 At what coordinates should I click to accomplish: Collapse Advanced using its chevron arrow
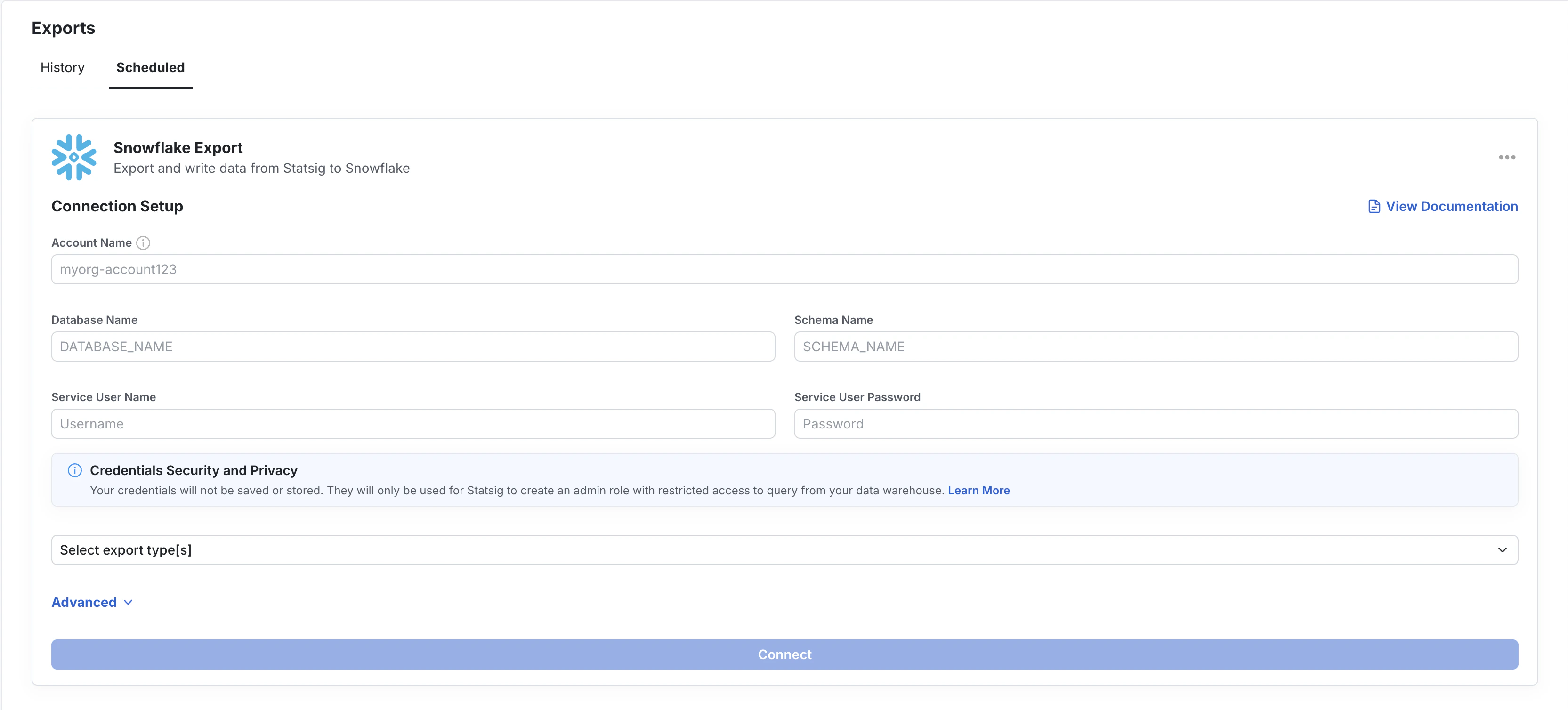[x=127, y=602]
